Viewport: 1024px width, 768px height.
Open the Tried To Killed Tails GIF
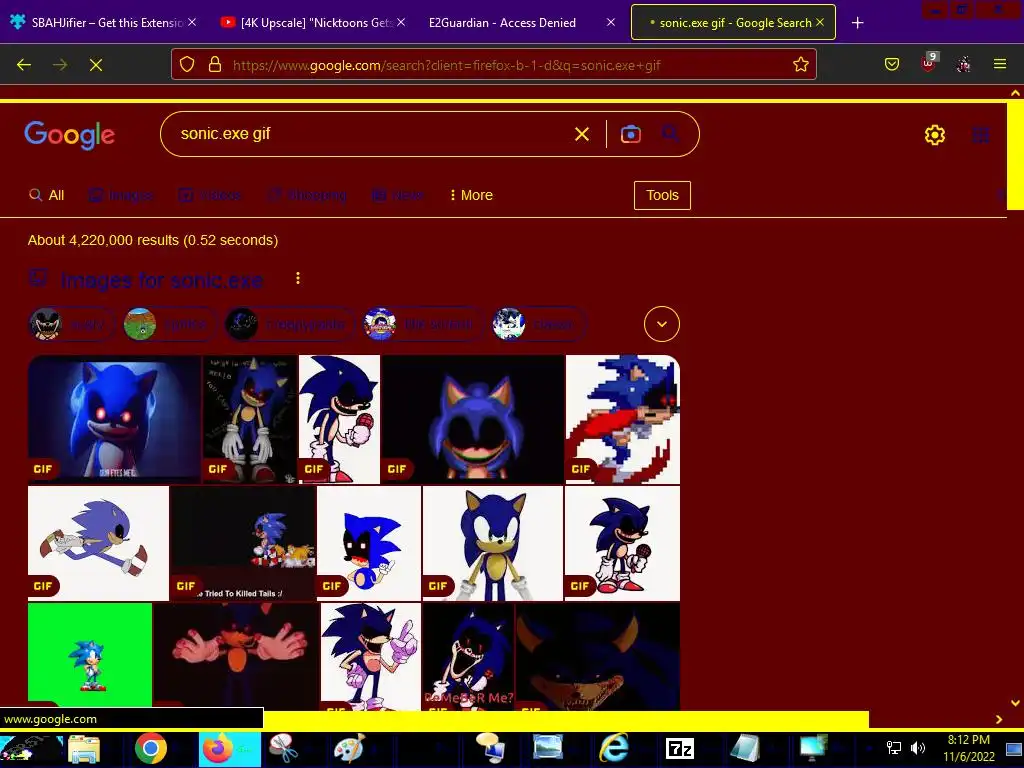pos(243,543)
